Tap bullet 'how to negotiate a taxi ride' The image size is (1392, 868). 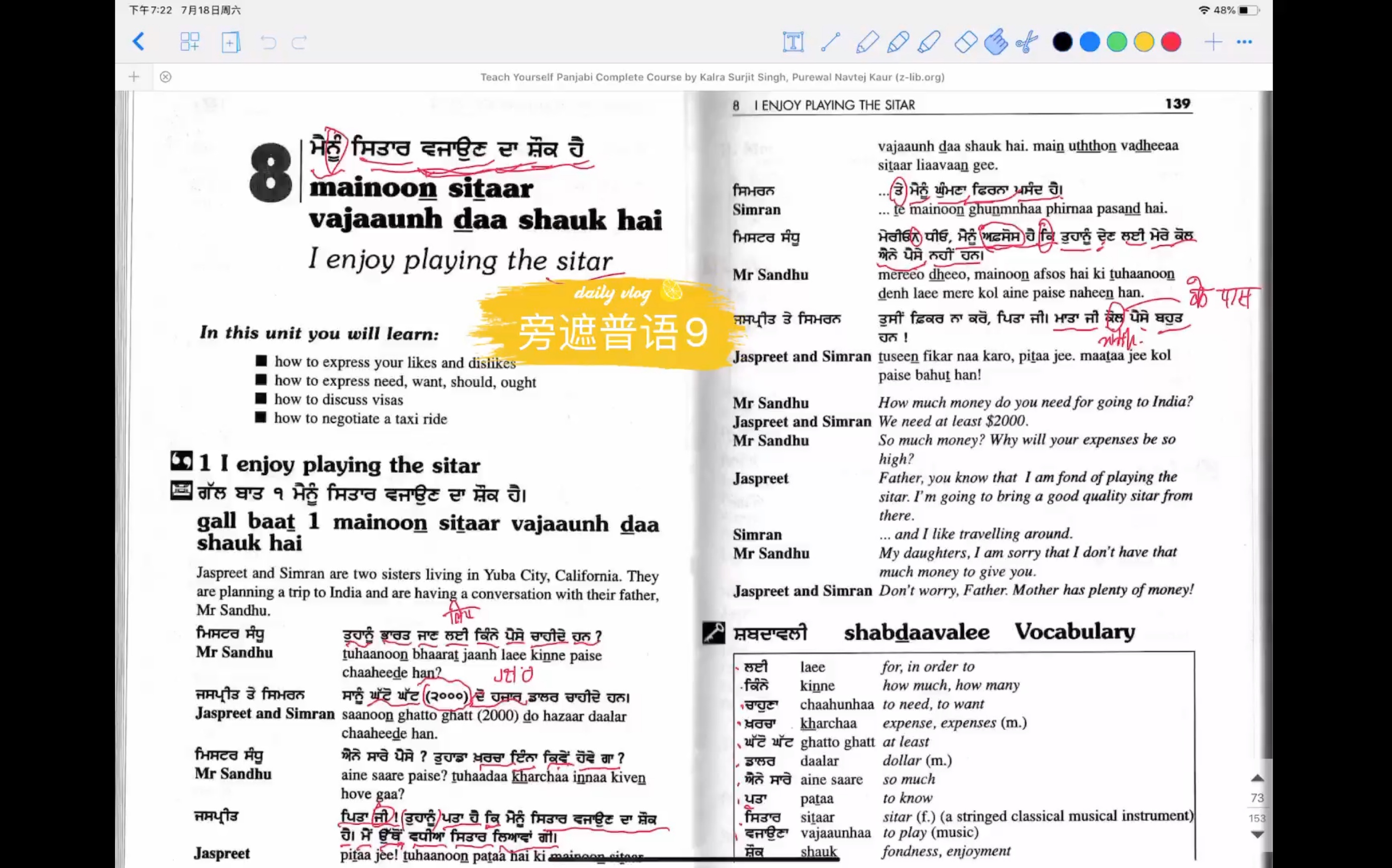tap(360, 418)
